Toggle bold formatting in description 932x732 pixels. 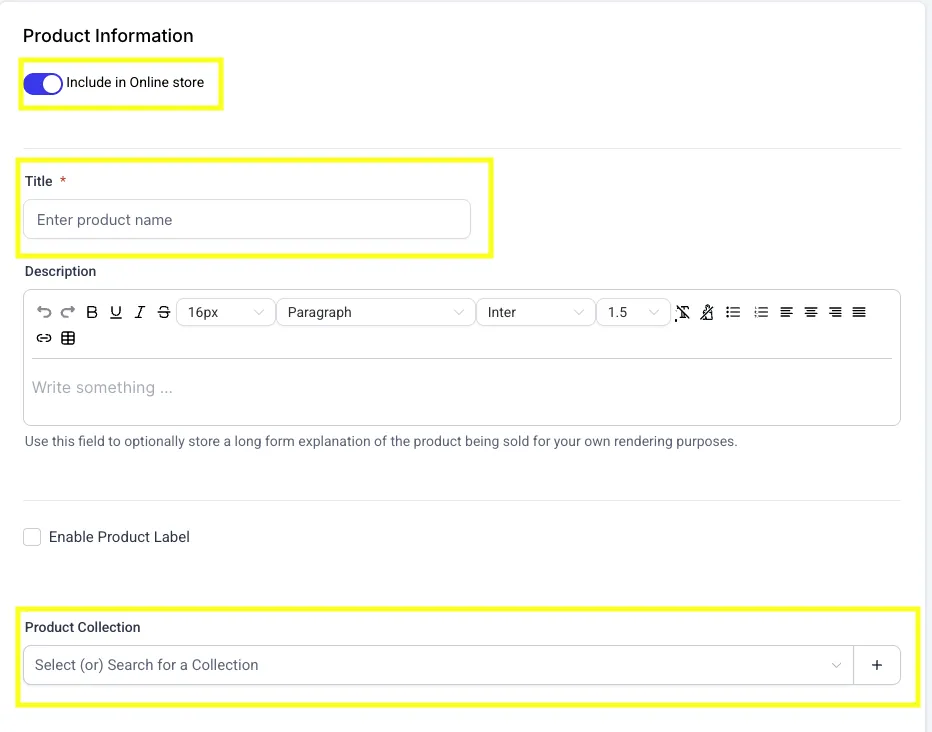[x=92, y=312]
